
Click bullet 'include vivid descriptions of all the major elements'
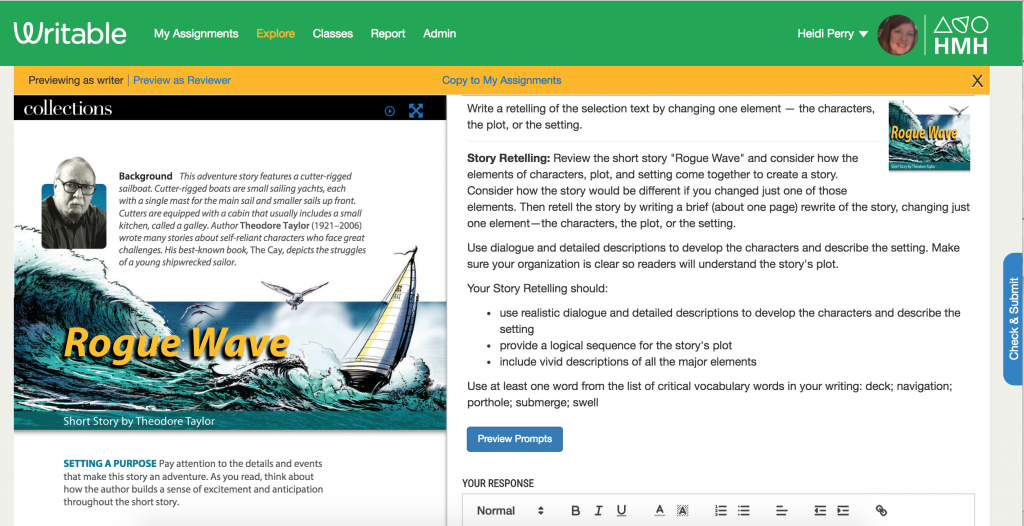point(628,361)
